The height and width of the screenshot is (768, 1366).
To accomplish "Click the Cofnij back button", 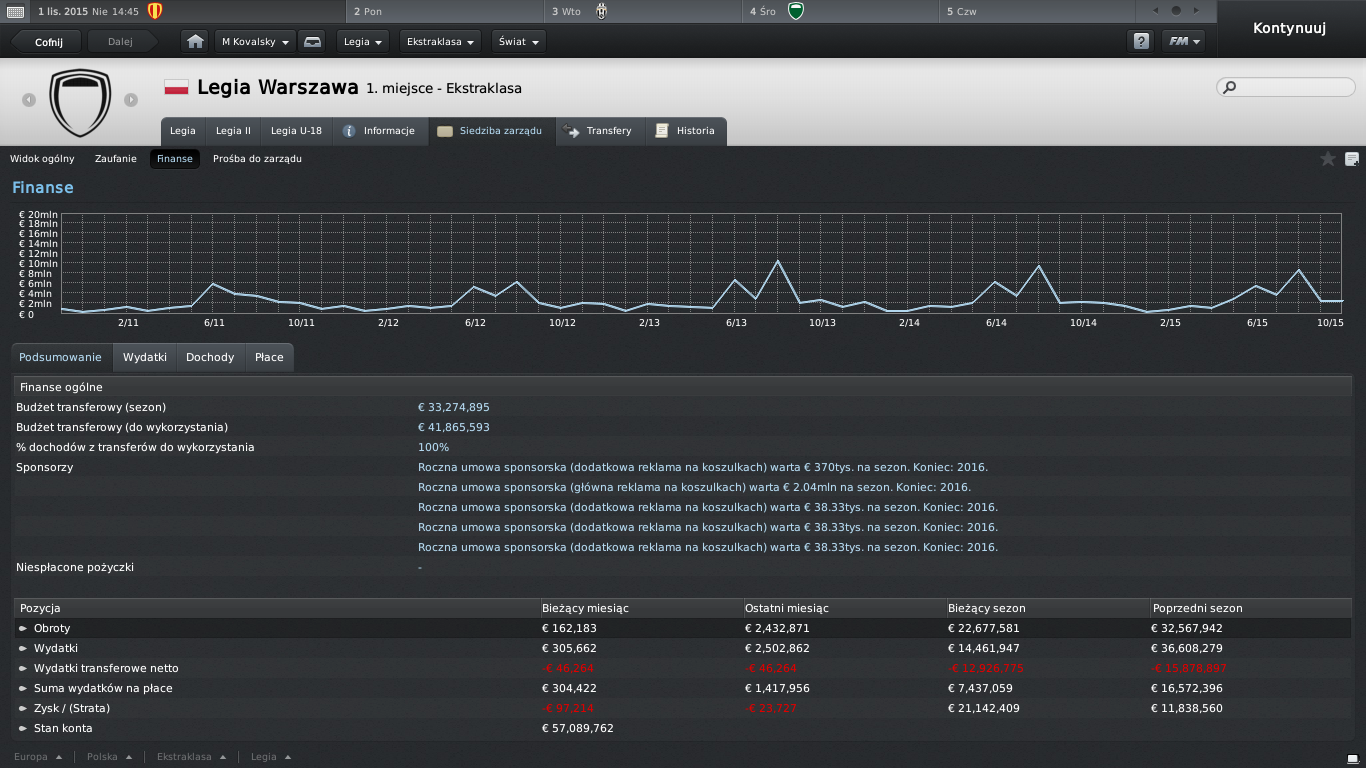I will 46,42.
